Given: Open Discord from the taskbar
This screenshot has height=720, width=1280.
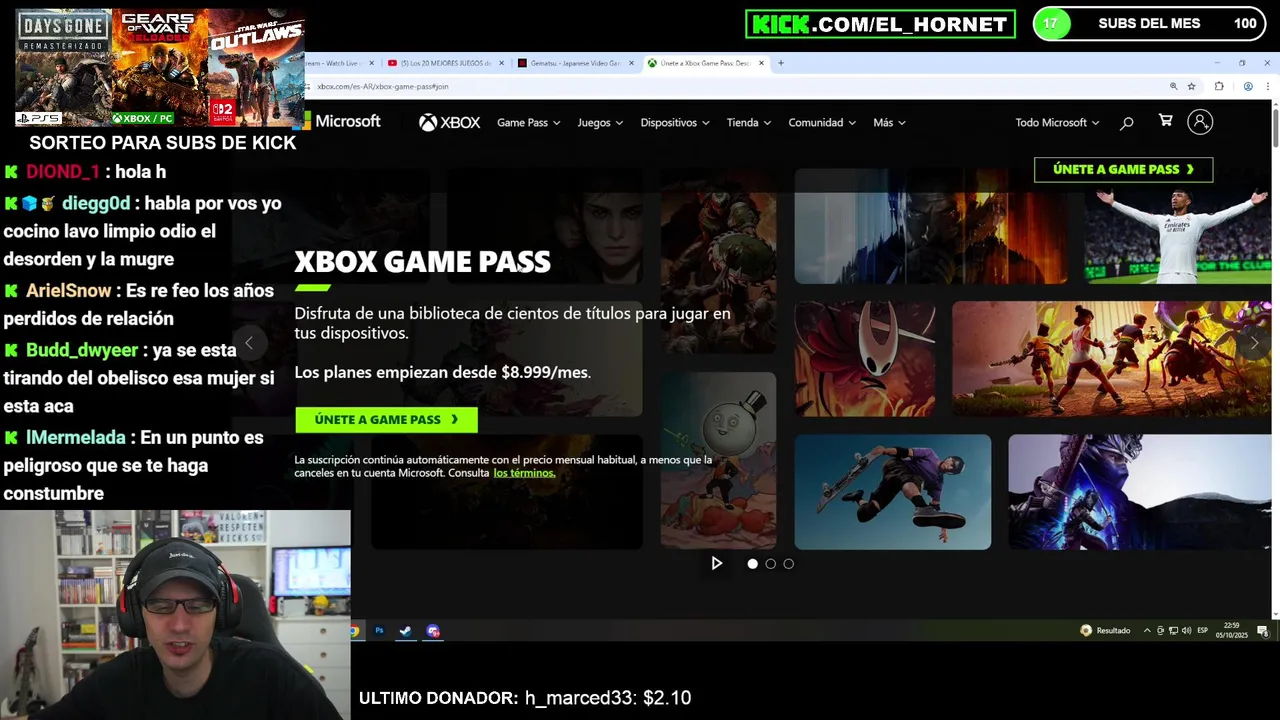Looking at the screenshot, I should tap(433, 631).
